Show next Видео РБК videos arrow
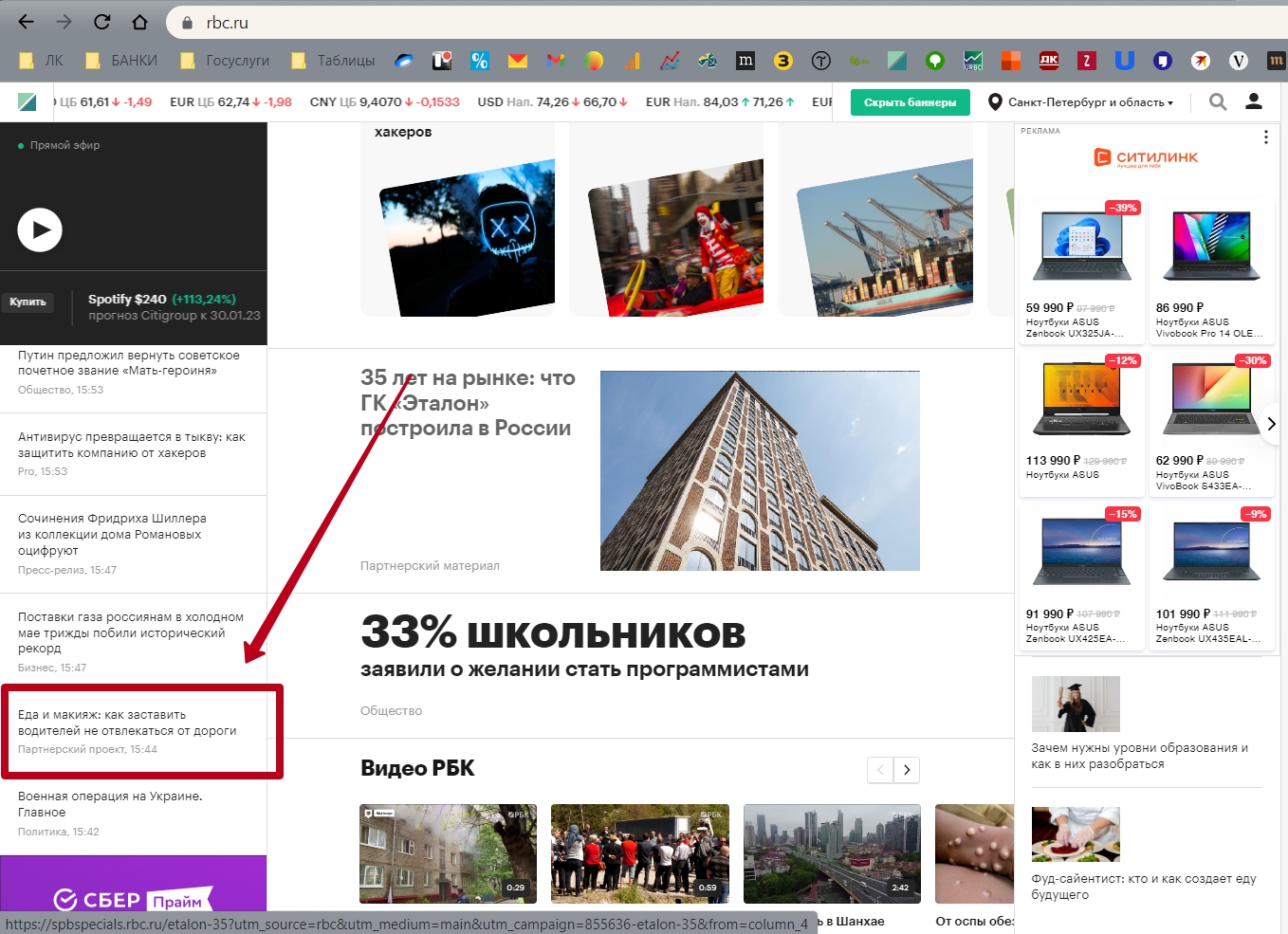Image resolution: width=1288 pixels, height=934 pixels. coord(907,770)
